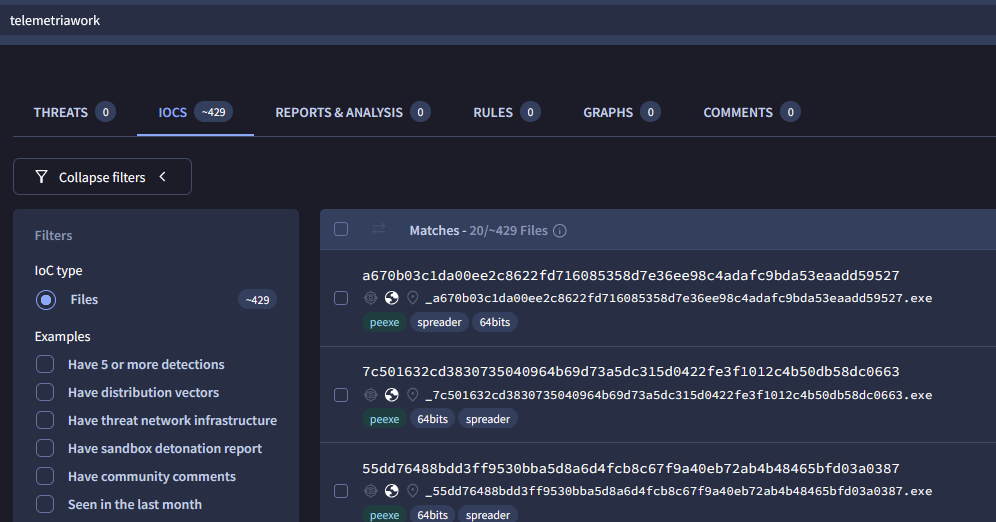Viewport: 996px width, 522px height.
Task: Click the IoC type heading
Action: tap(58, 271)
